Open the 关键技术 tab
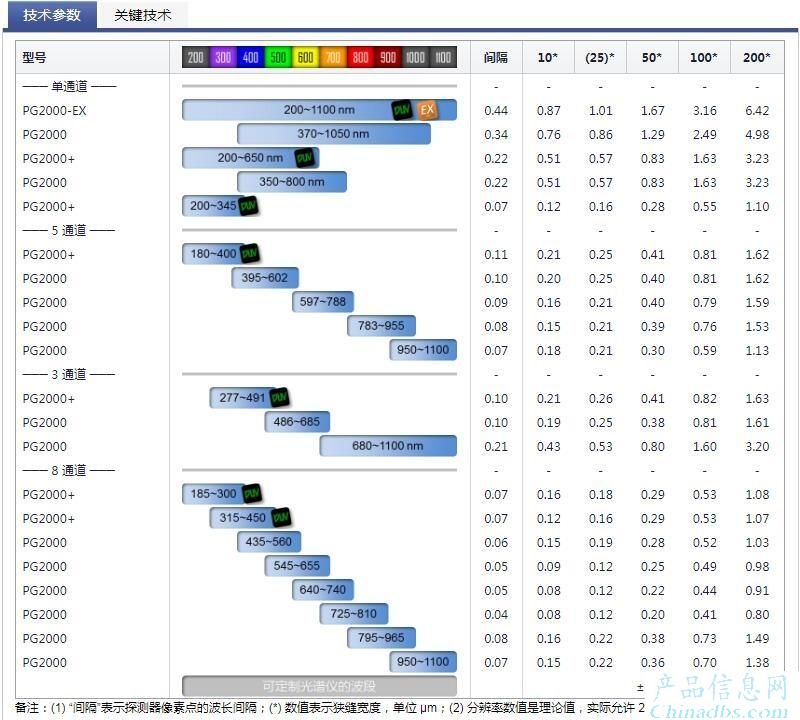 tap(143, 15)
